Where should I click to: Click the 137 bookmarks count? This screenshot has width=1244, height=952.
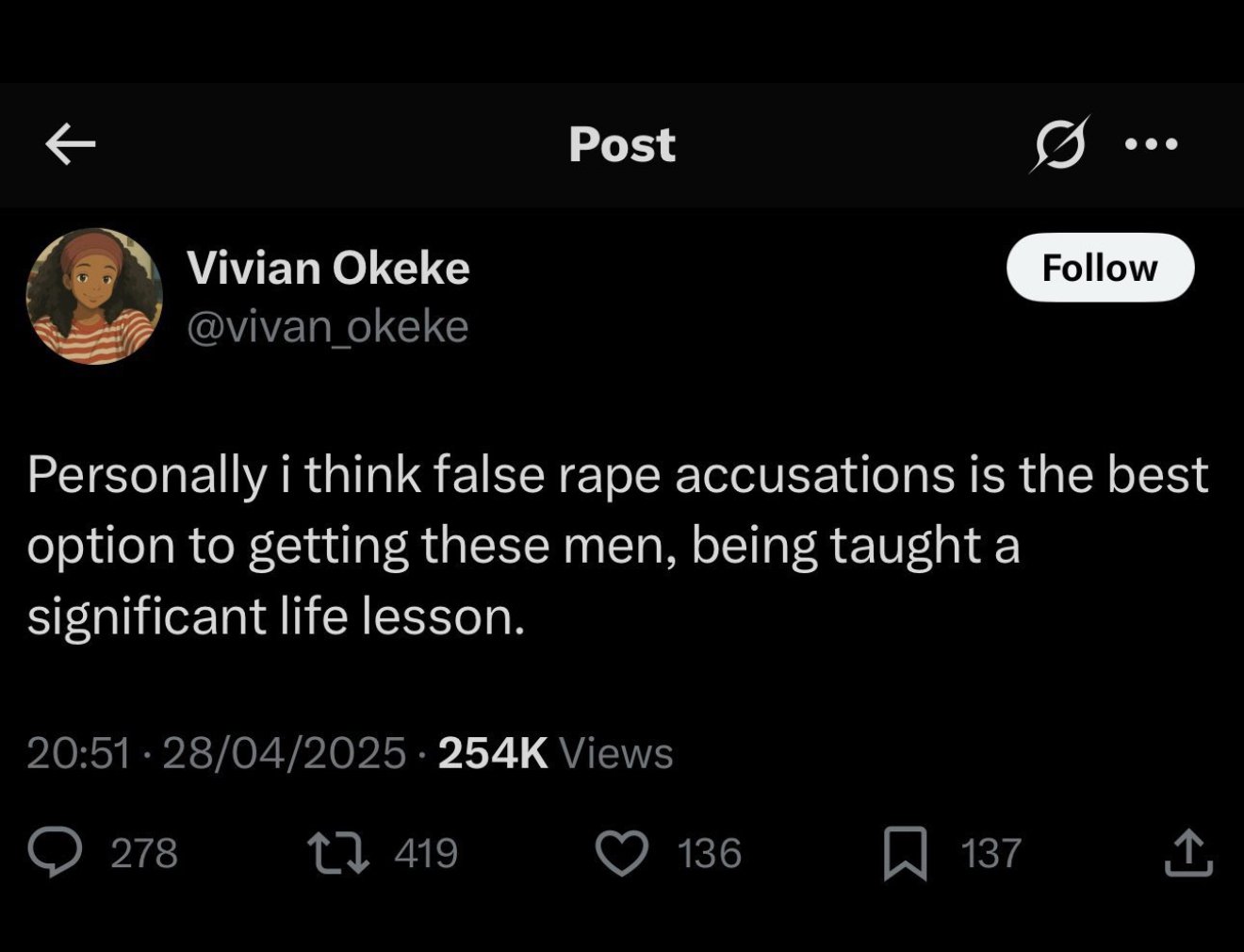991,853
